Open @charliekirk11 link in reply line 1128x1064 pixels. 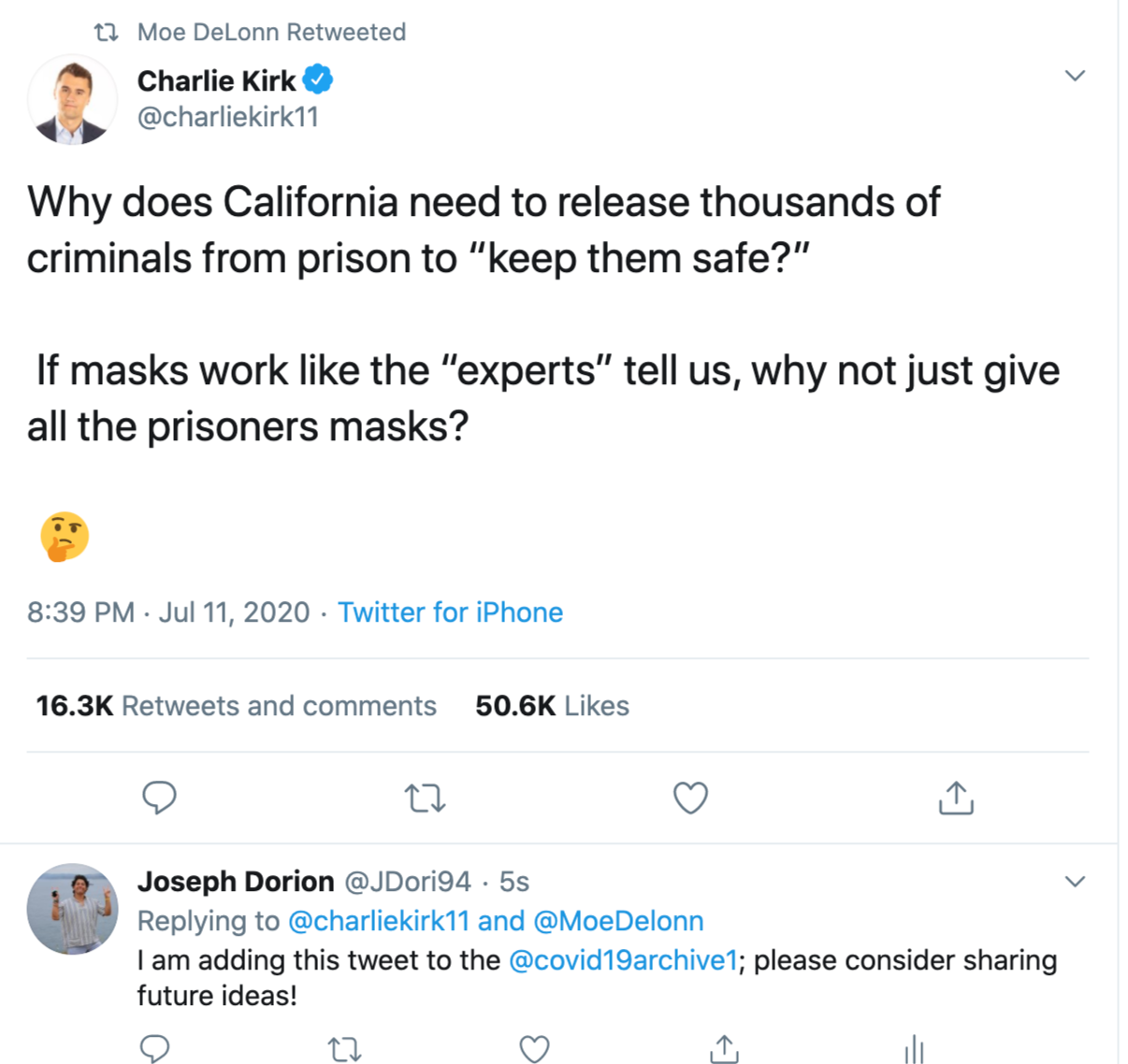click(x=378, y=921)
